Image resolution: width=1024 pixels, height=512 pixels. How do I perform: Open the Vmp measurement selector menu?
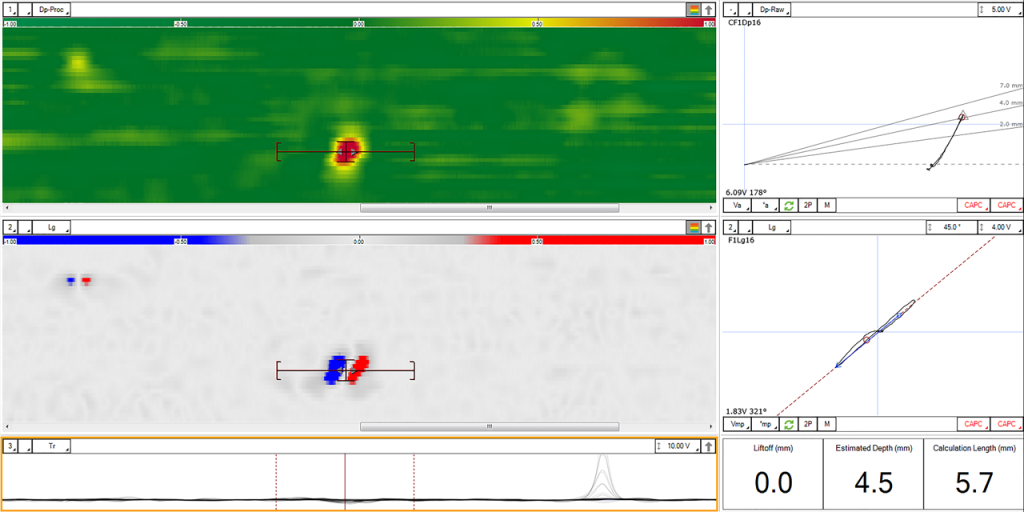pos(738,424)
